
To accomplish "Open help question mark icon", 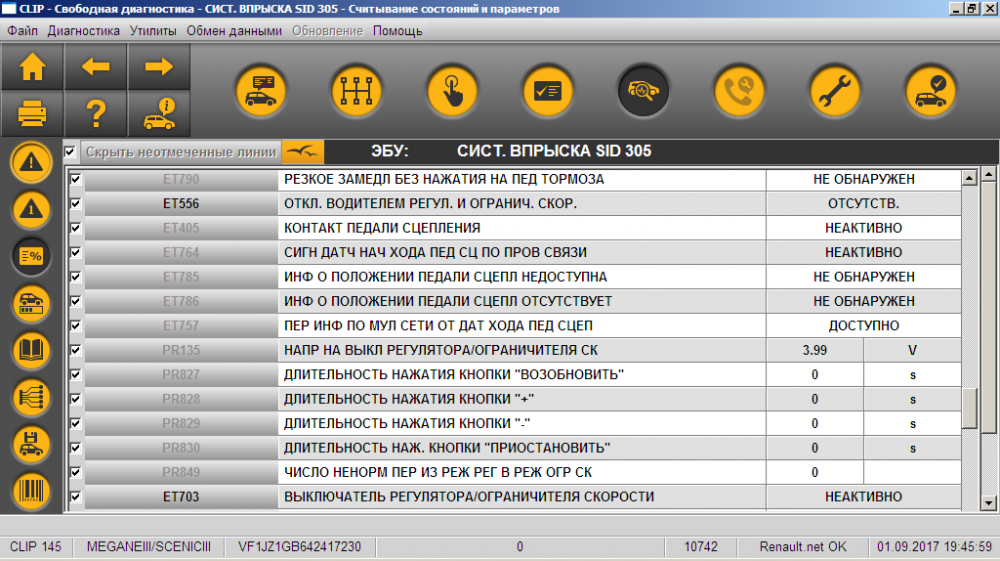I will pos(96,114).
